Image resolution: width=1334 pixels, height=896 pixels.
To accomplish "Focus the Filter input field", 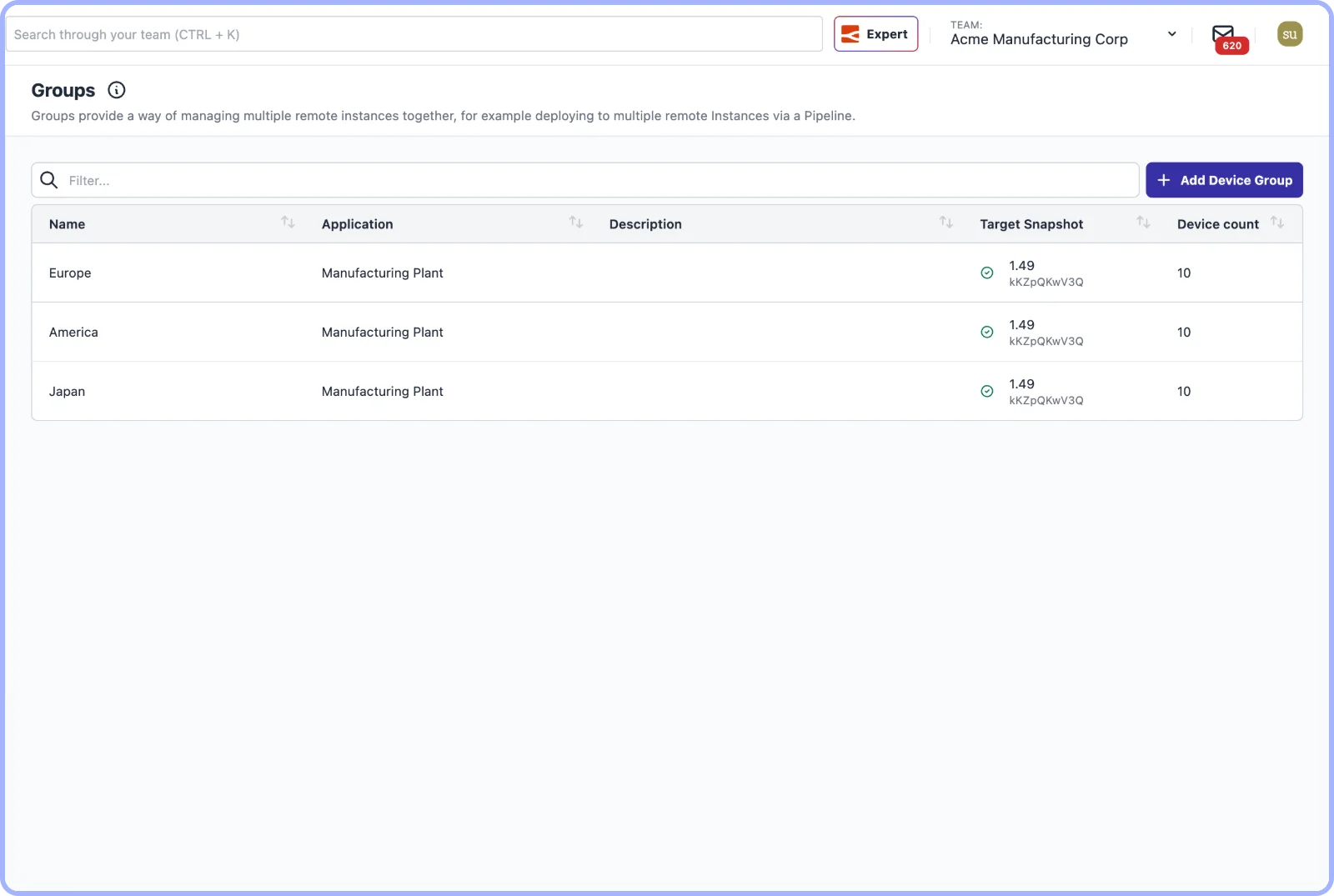I will (x=585, y=180).
